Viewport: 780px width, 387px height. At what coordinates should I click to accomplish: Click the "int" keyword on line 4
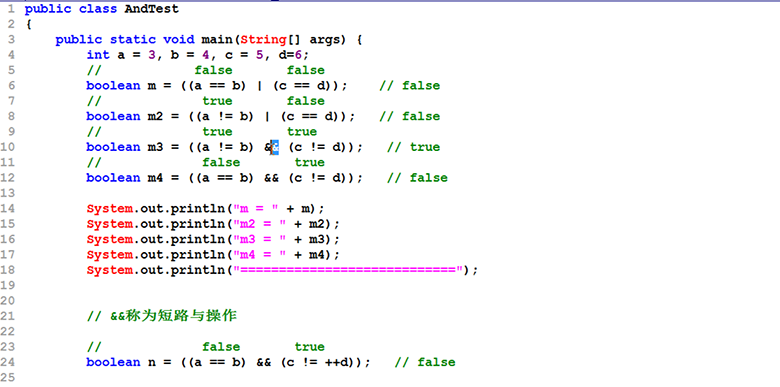click(98, 55)
